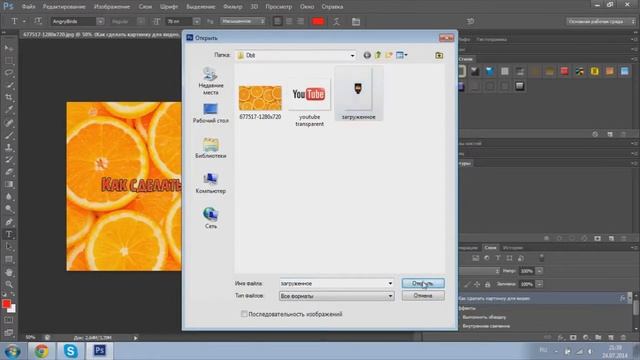640x360 pixels.
Task: Go back to last folder in Open dialog
Action: [x=367, y=55]
